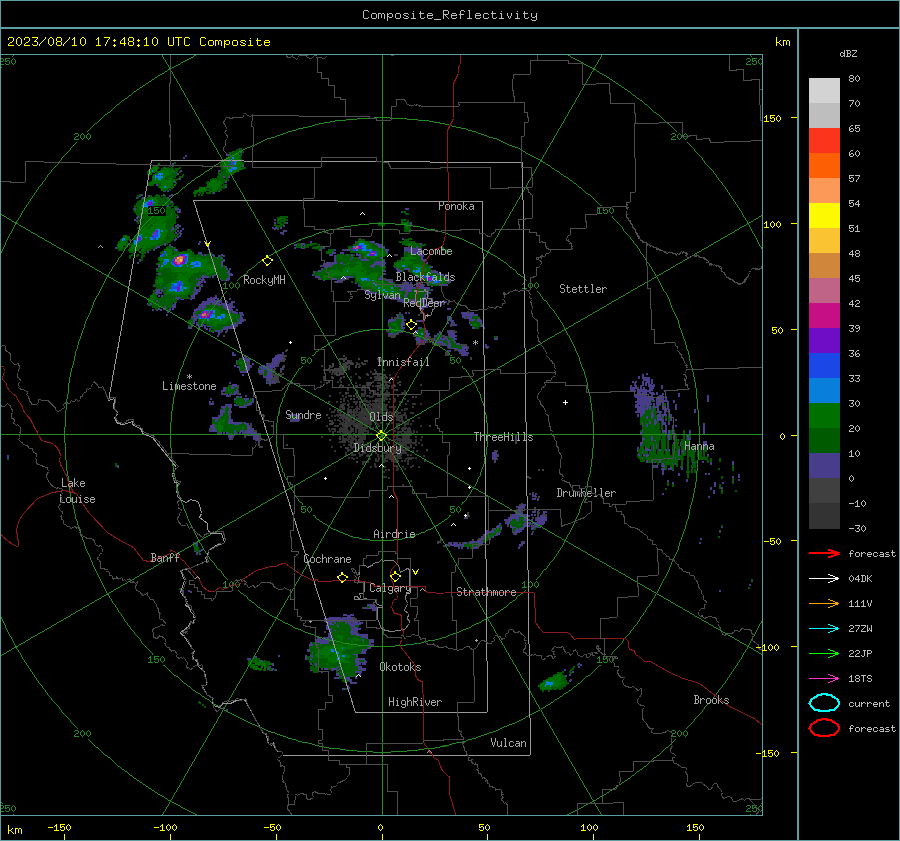Screen dimensions: 900x841
Task: Click the Vulcan city label
Action: pos(509,743)
